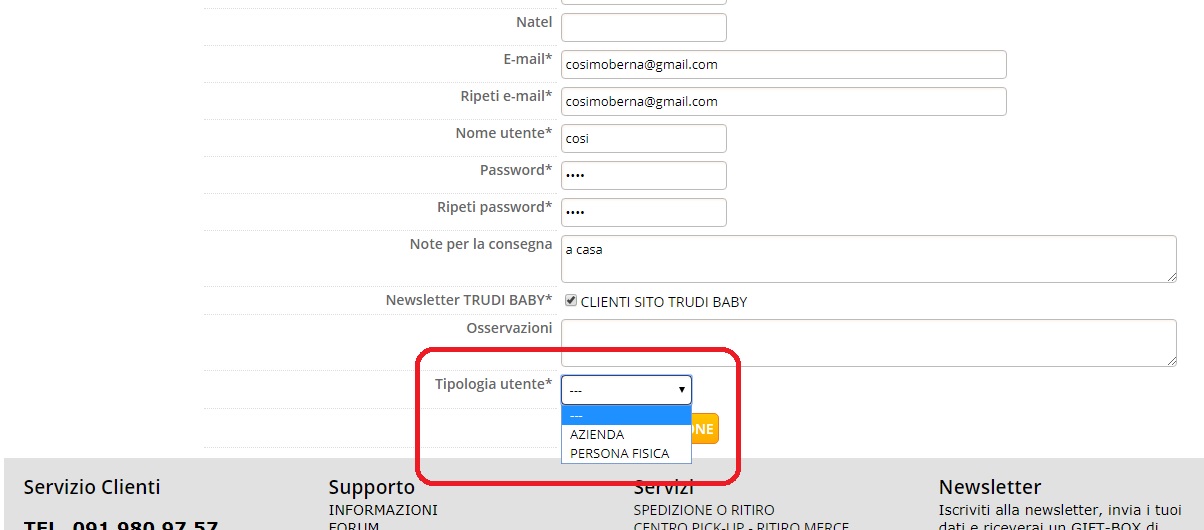Focus the E-mail field

783,65
